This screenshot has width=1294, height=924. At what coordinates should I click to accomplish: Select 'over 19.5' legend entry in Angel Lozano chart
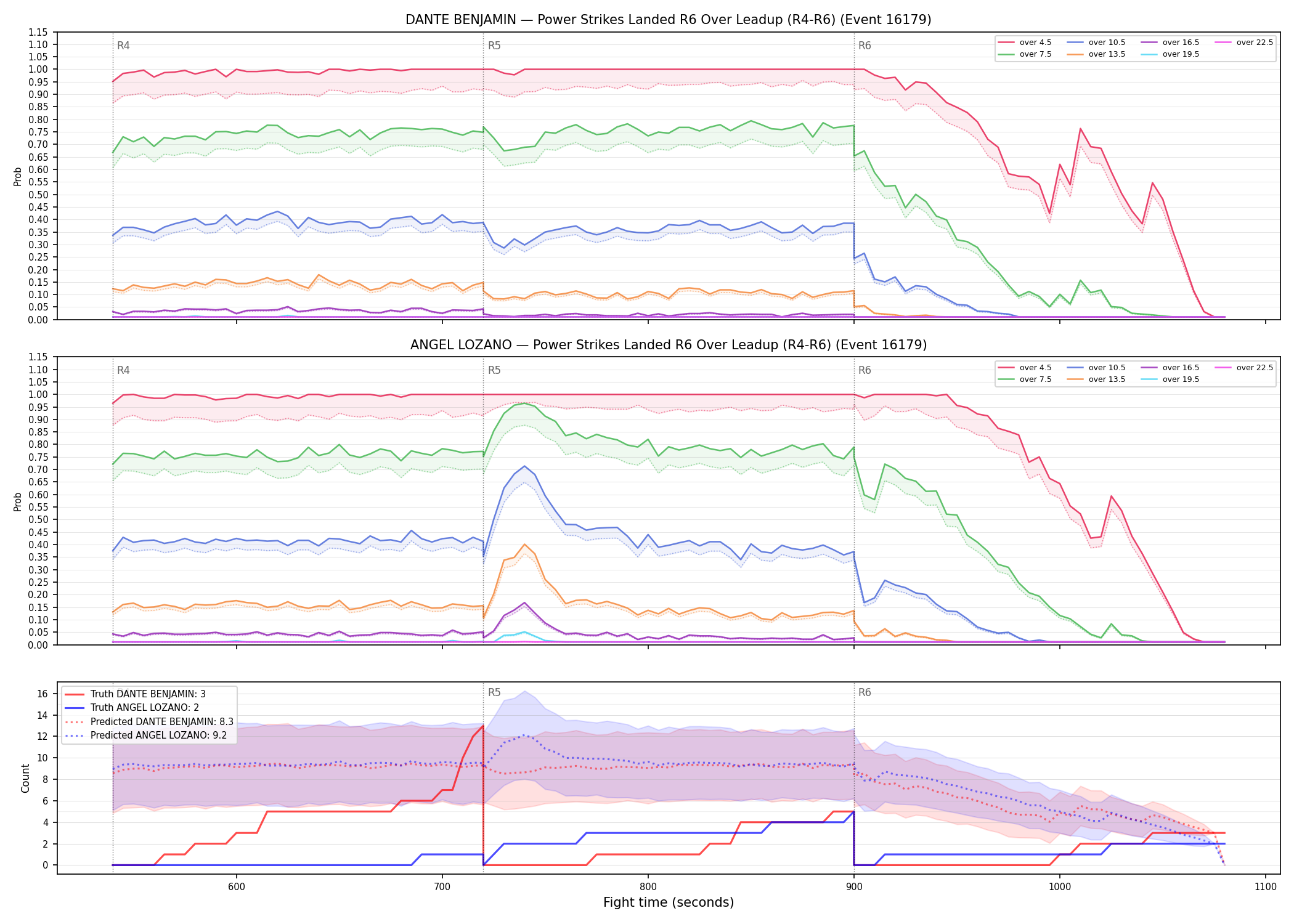pos(1170,379)
